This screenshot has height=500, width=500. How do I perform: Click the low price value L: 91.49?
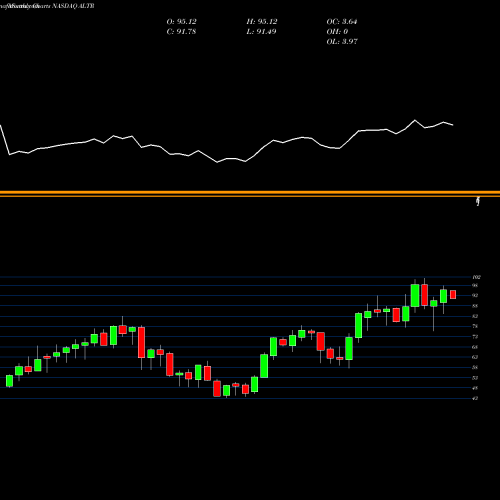(x=261, y=32)
